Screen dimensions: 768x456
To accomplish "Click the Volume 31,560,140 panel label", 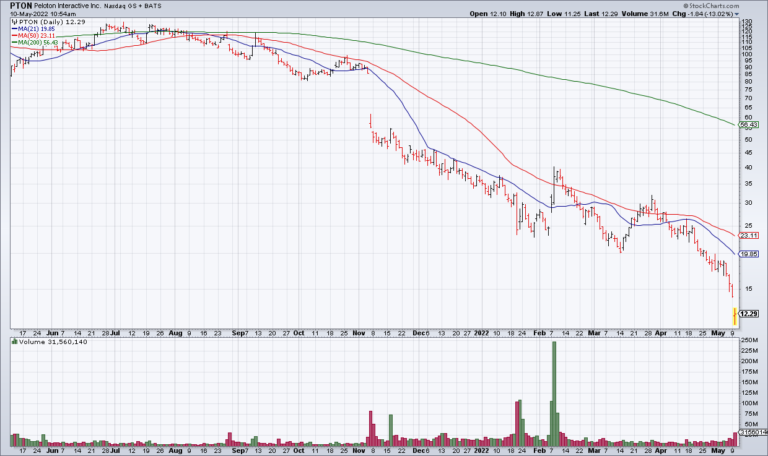I will pos(50,342).
